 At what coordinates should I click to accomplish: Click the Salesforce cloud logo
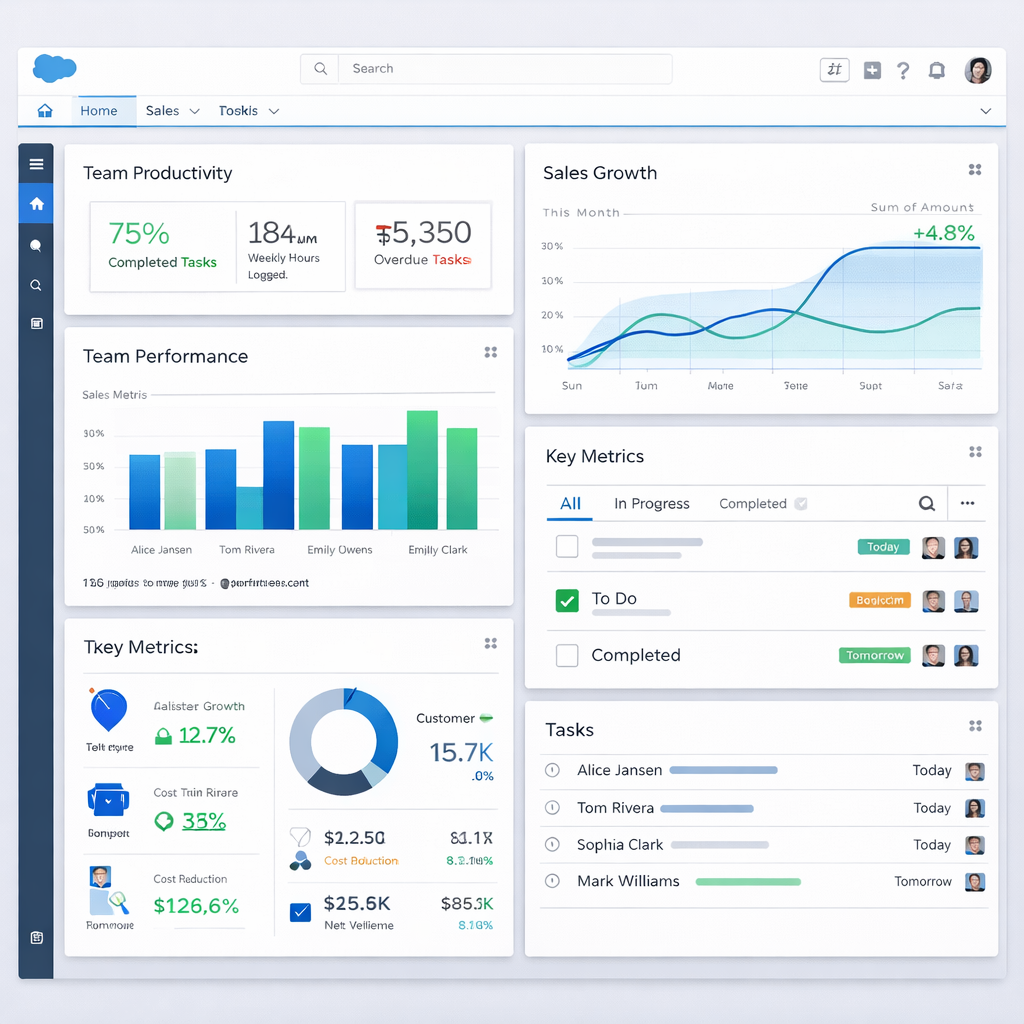(54, 68)
